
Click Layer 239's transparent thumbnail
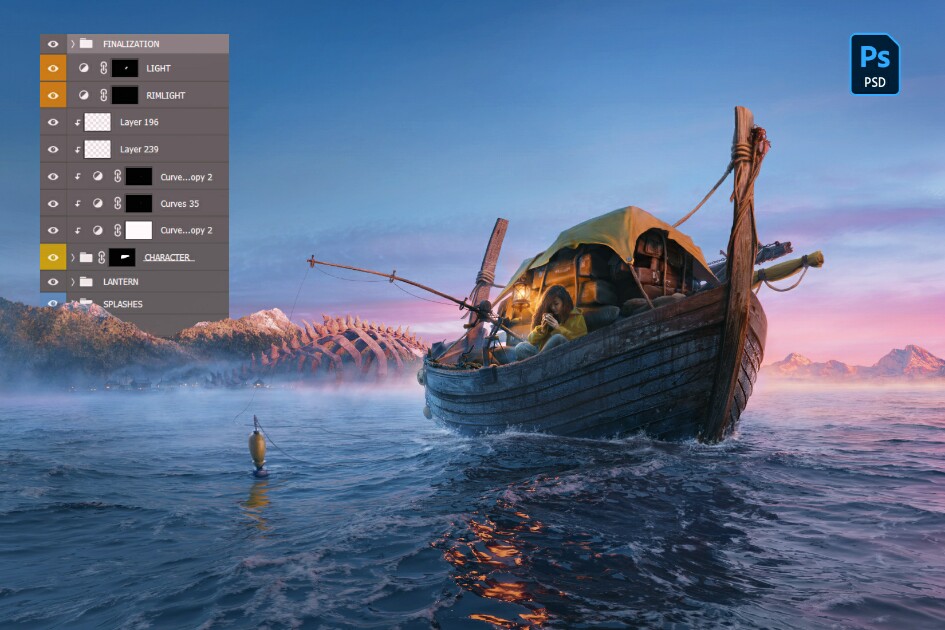[98, 149]
